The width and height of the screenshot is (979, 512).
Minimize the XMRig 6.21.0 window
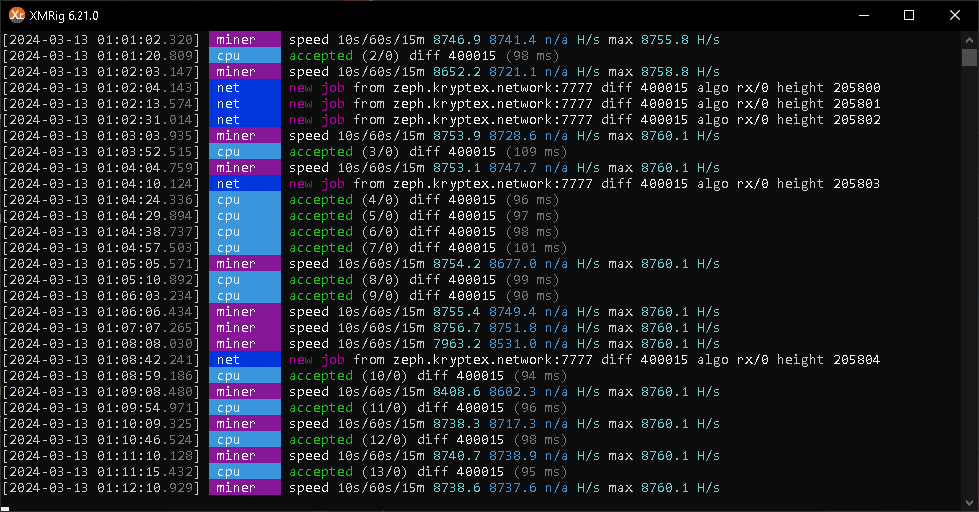tap(864, 15)
